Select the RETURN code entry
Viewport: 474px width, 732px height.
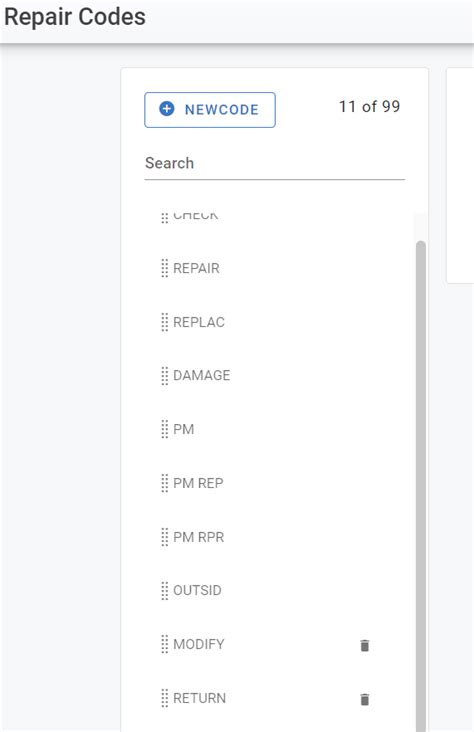point(199,698)
